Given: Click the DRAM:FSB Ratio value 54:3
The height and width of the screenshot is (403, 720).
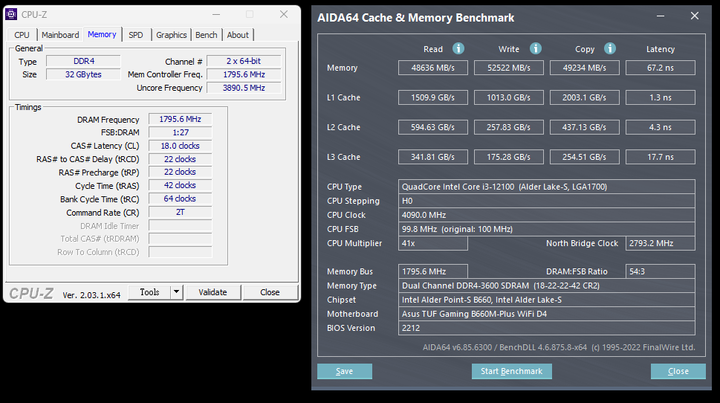Looking at the screenshot, I should pos(660,271).
